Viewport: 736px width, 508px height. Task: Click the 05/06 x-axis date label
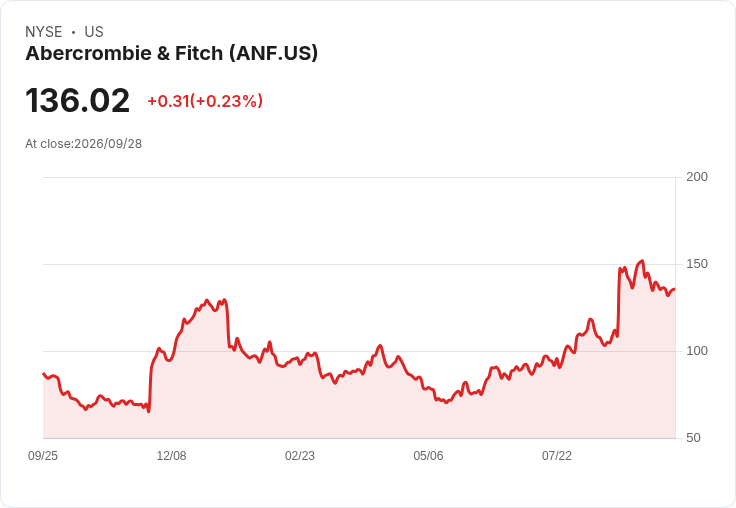coord(428,455)
